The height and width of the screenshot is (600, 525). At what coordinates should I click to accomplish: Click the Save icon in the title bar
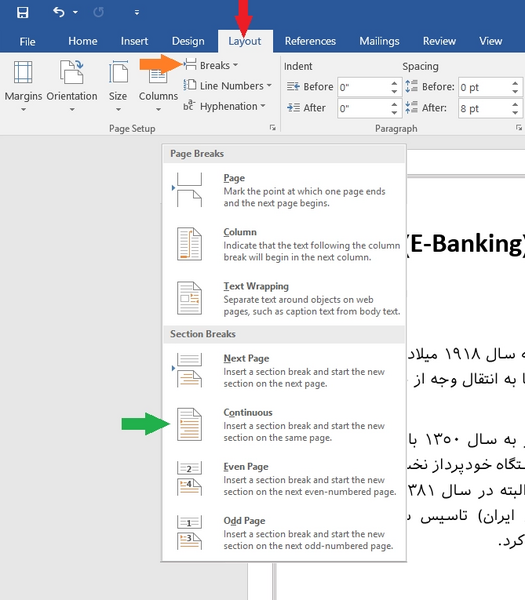click(x=23, y=12)
